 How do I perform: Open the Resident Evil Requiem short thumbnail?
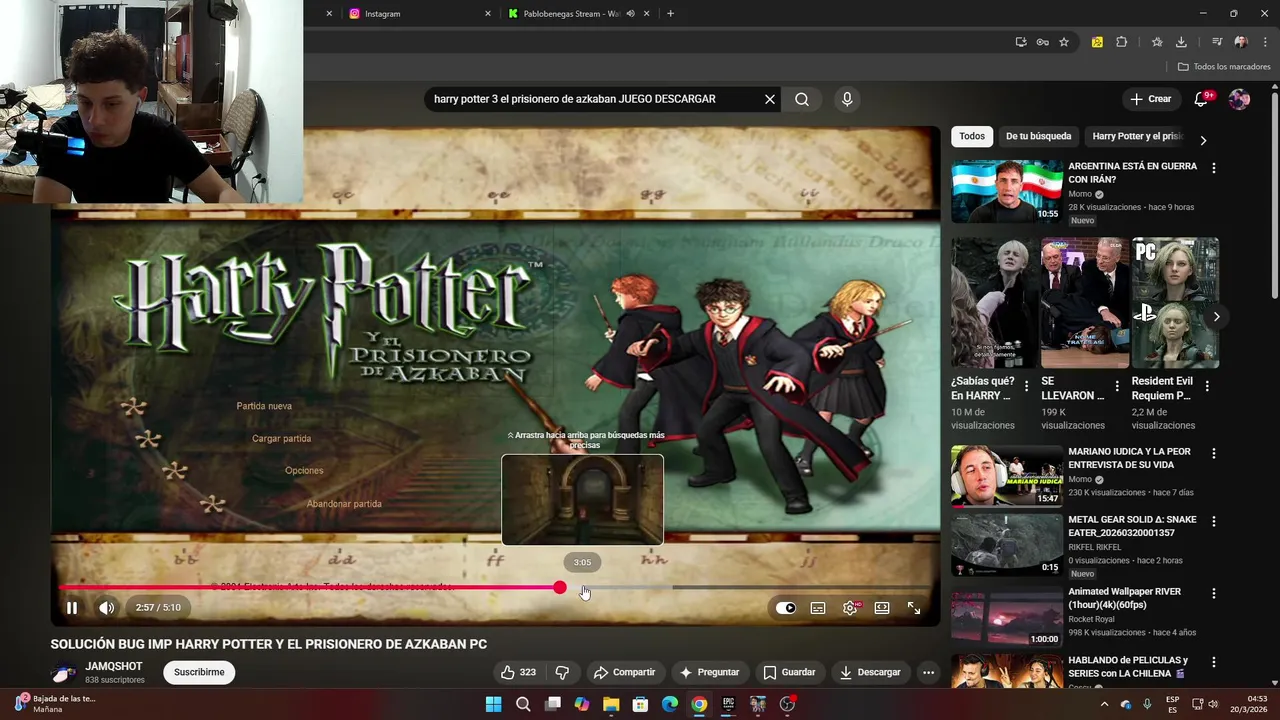1175,303
